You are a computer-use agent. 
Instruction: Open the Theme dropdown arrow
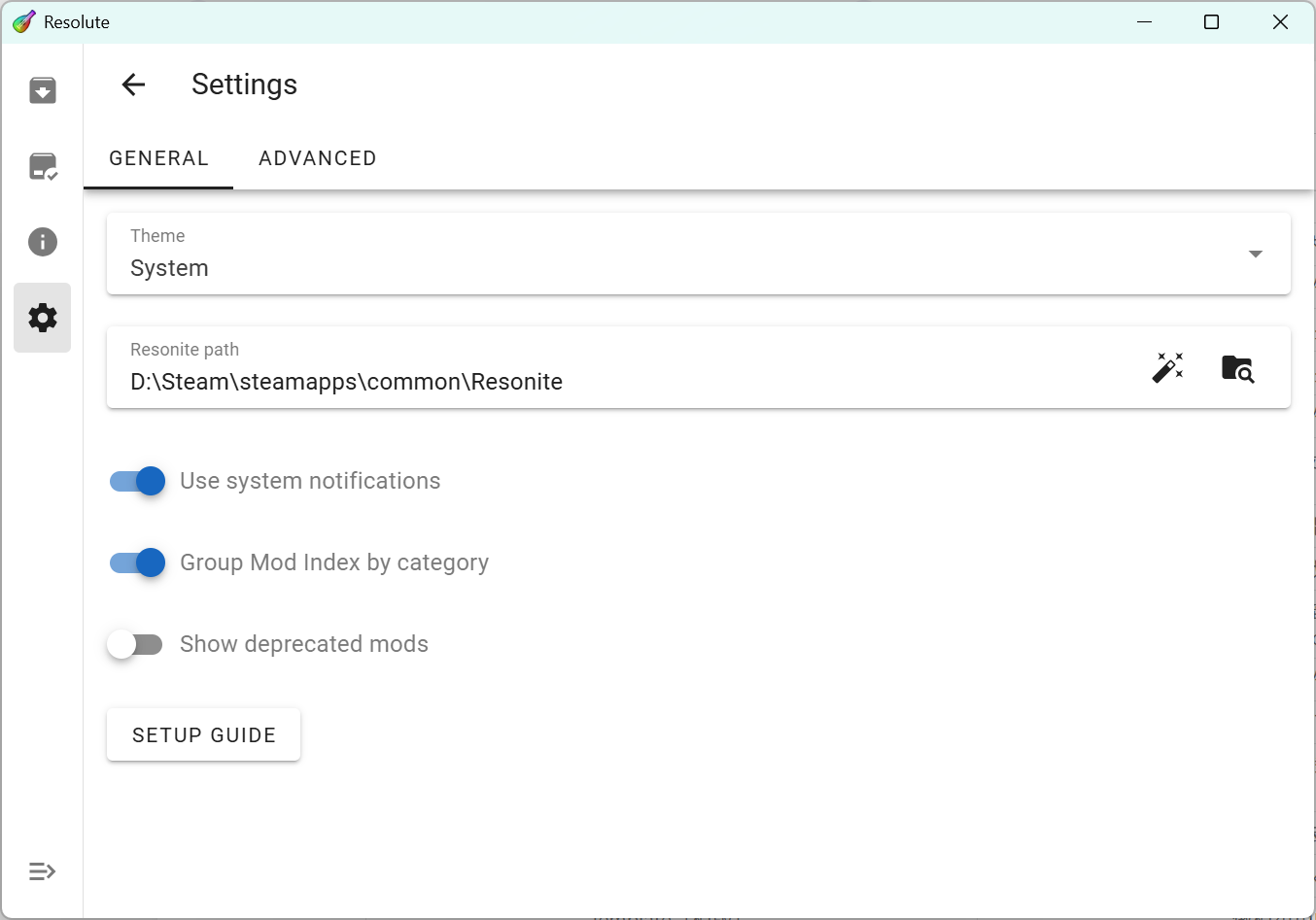1255,254
